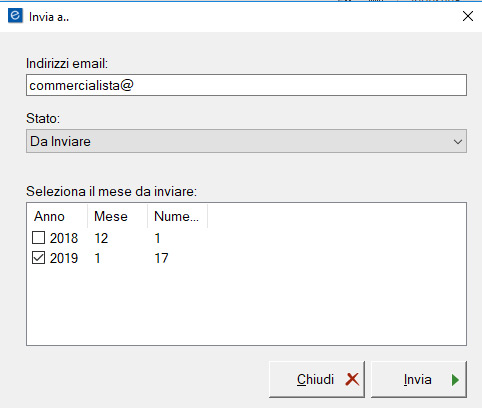The image size is (482, 408).
Task: Select the 2018 row year text
Action: click(x=64, y=238)
